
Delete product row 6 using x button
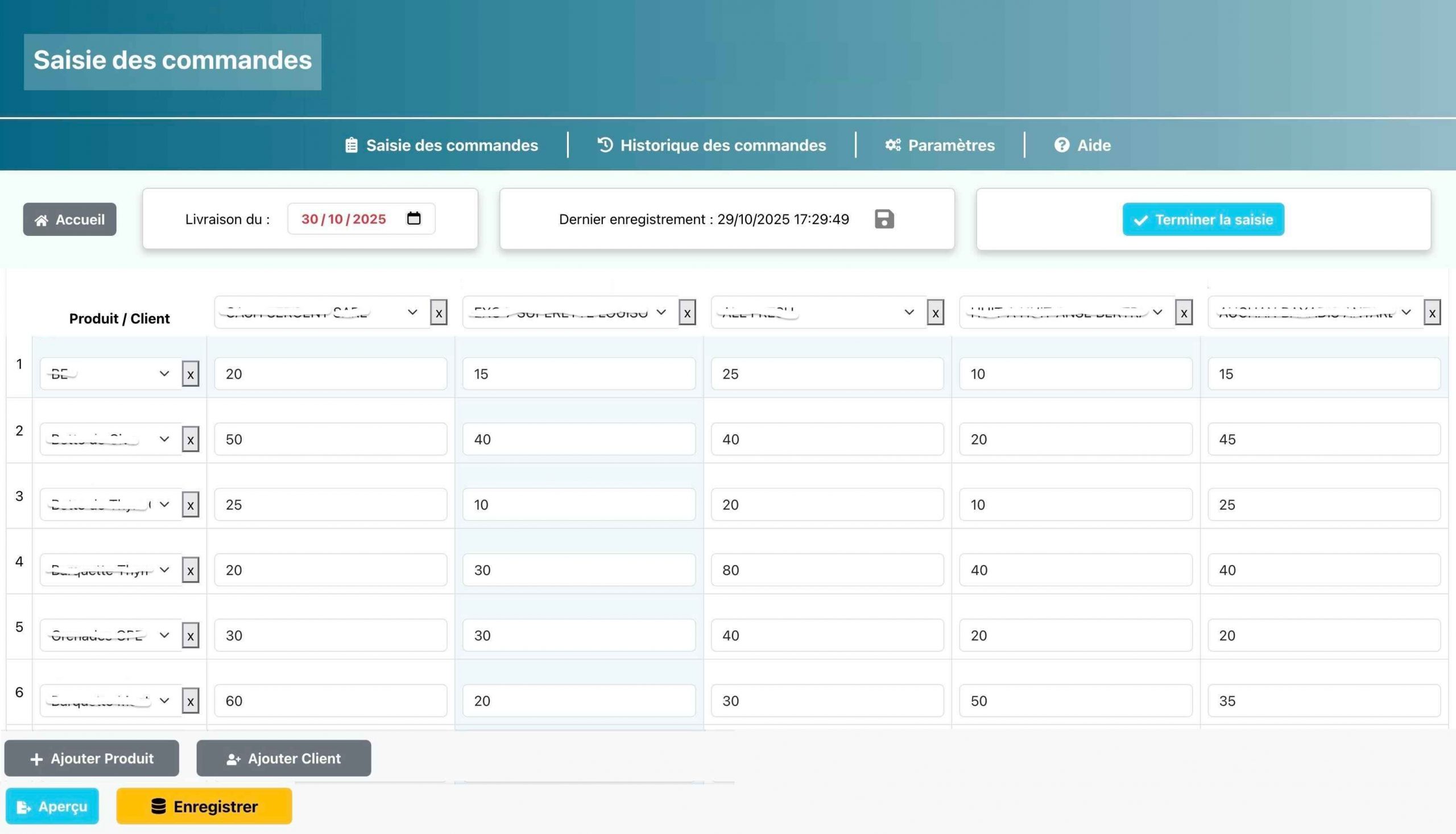[x=190, y=700]
